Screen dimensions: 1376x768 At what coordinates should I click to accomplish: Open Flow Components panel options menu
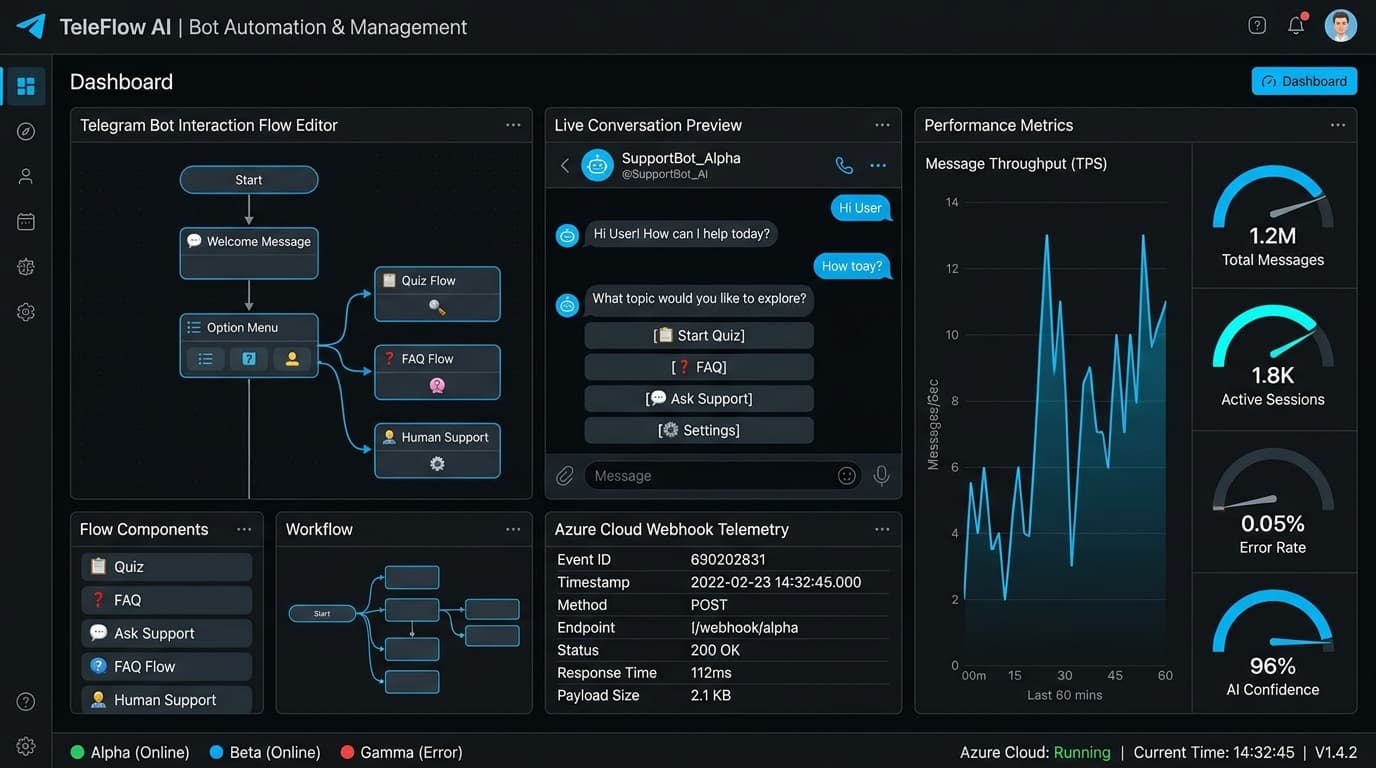244,529
